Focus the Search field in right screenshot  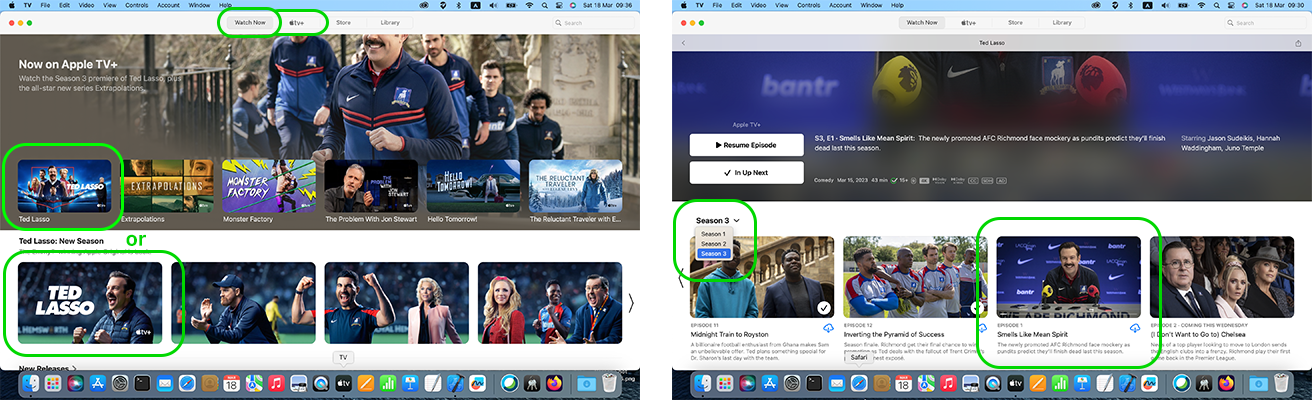pos(1263,22)
